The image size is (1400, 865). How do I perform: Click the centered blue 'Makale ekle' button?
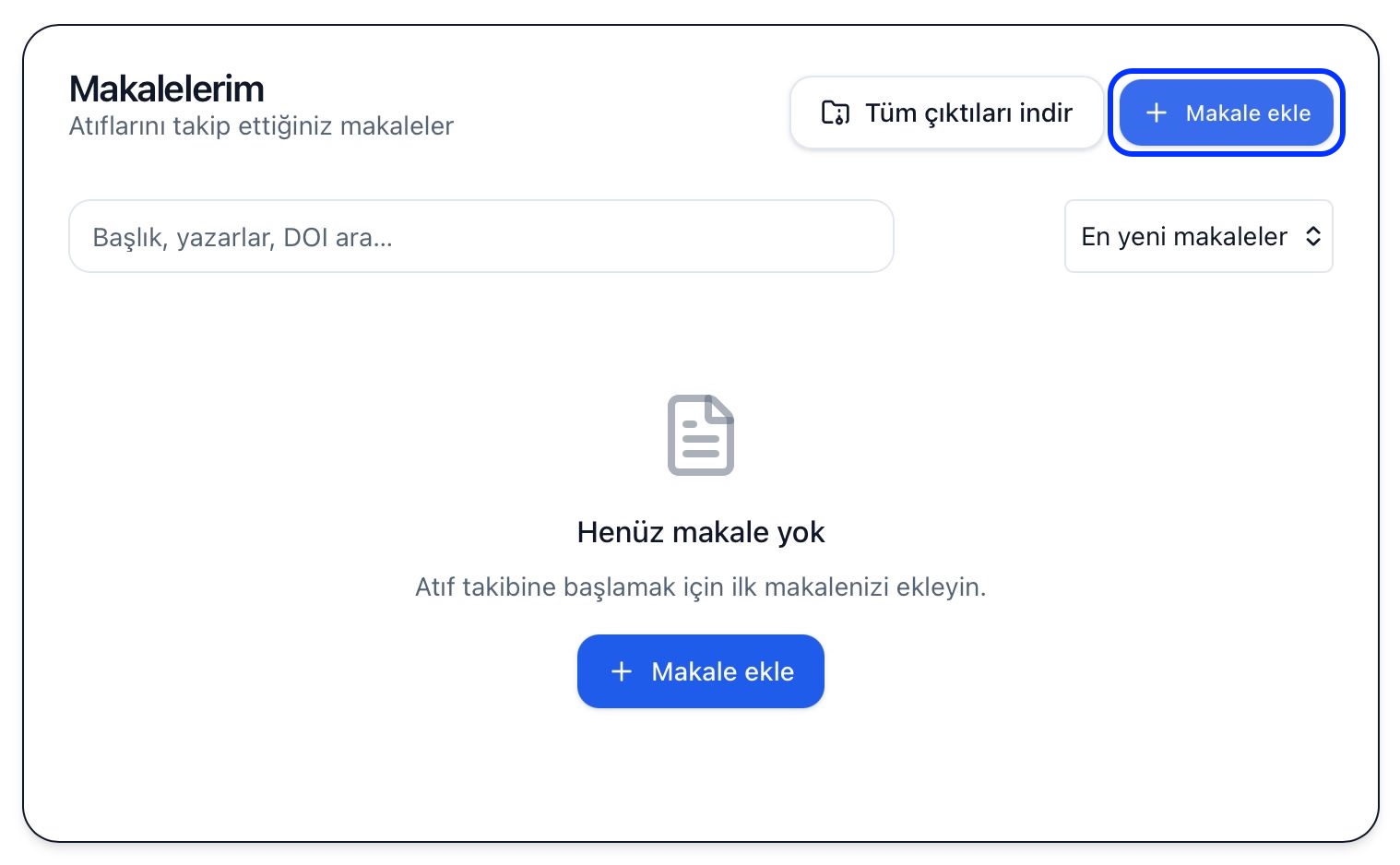click(x=700, y=671)
